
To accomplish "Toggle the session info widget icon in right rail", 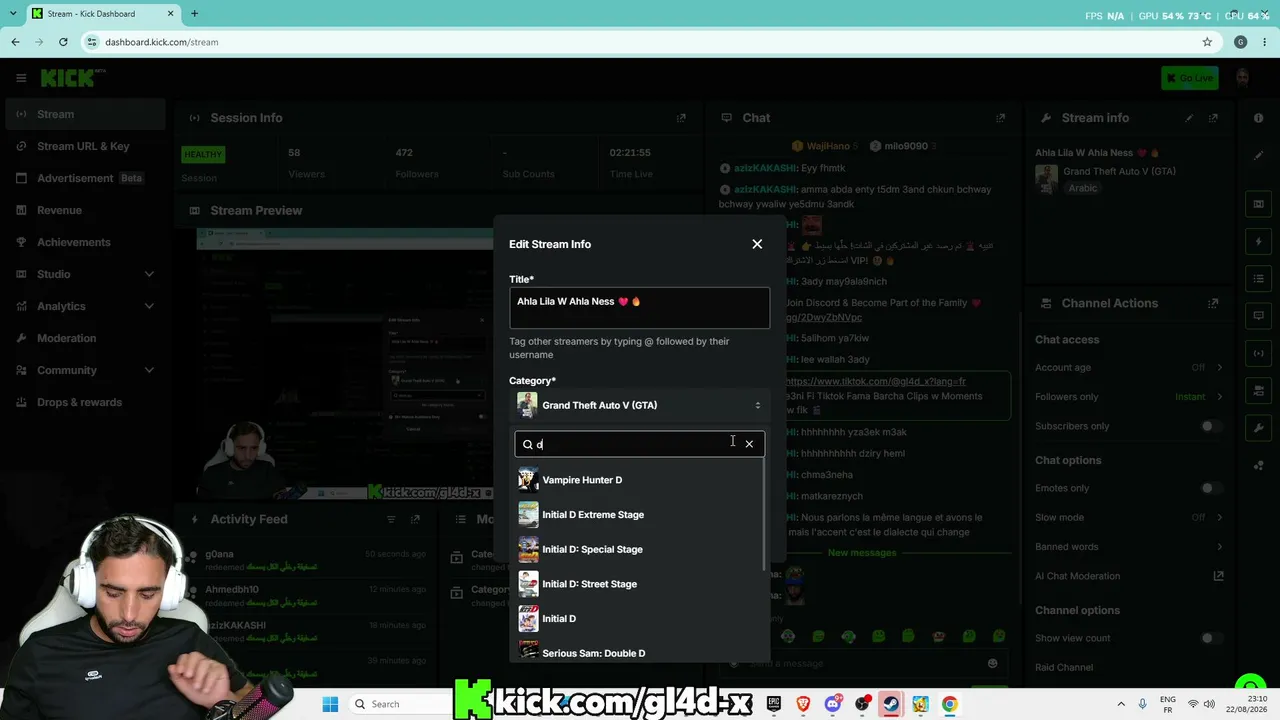I will tap(1259, 353).
